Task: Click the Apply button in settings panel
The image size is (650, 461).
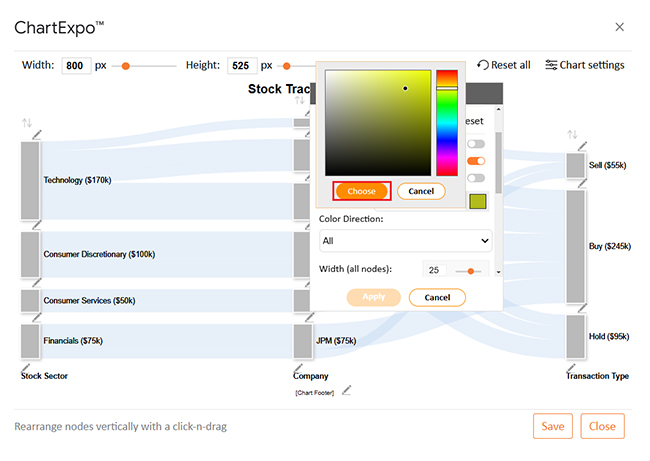Action: coord(374,297)
